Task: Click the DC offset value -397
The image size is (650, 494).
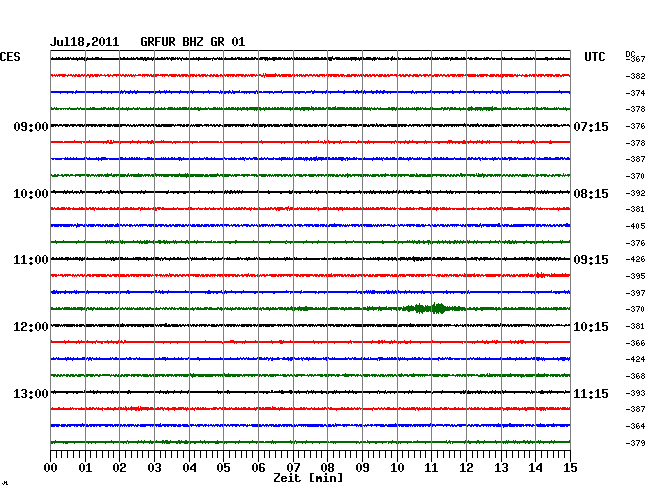Action: pos(635,293)
